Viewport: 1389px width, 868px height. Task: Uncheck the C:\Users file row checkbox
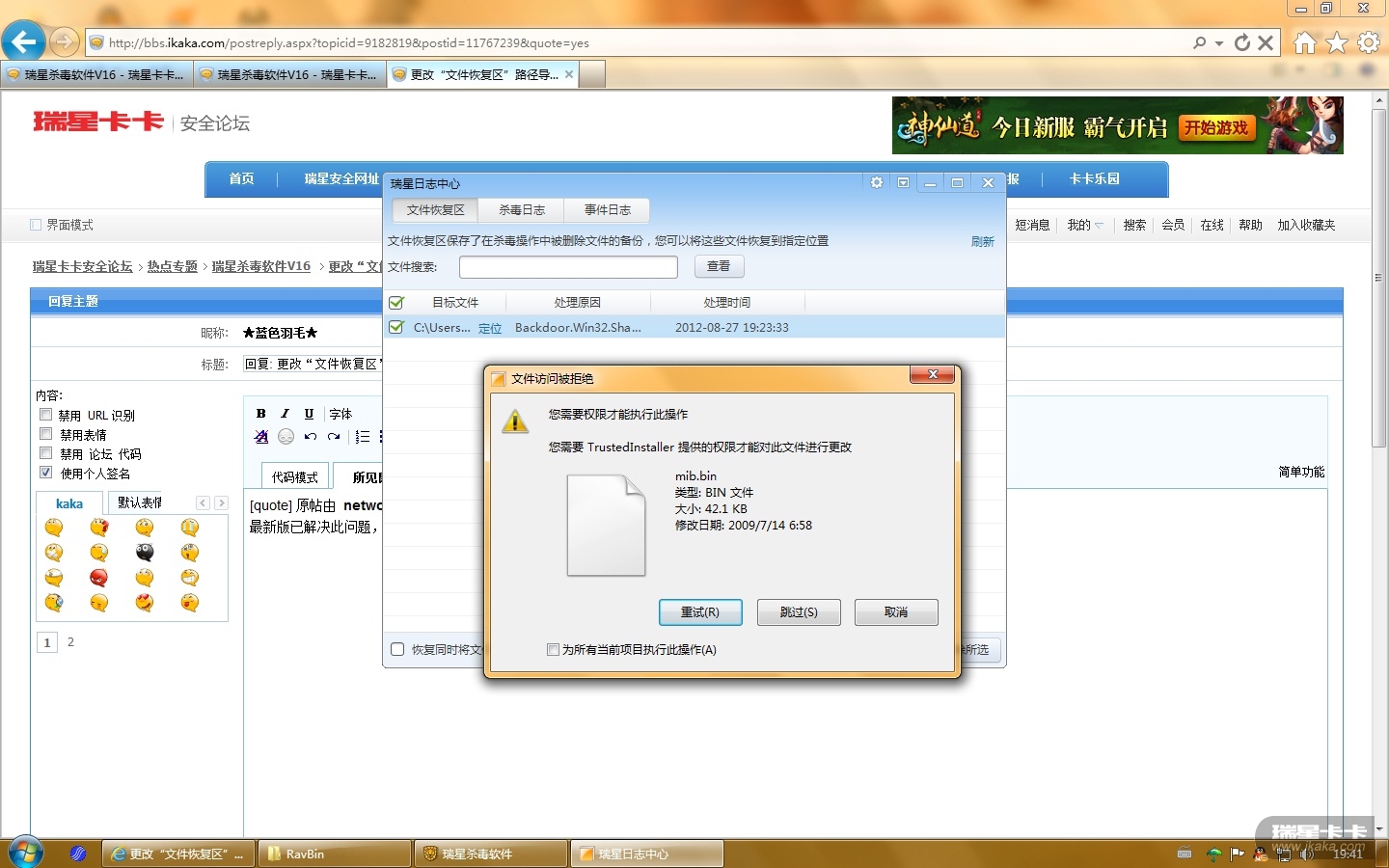395,328
